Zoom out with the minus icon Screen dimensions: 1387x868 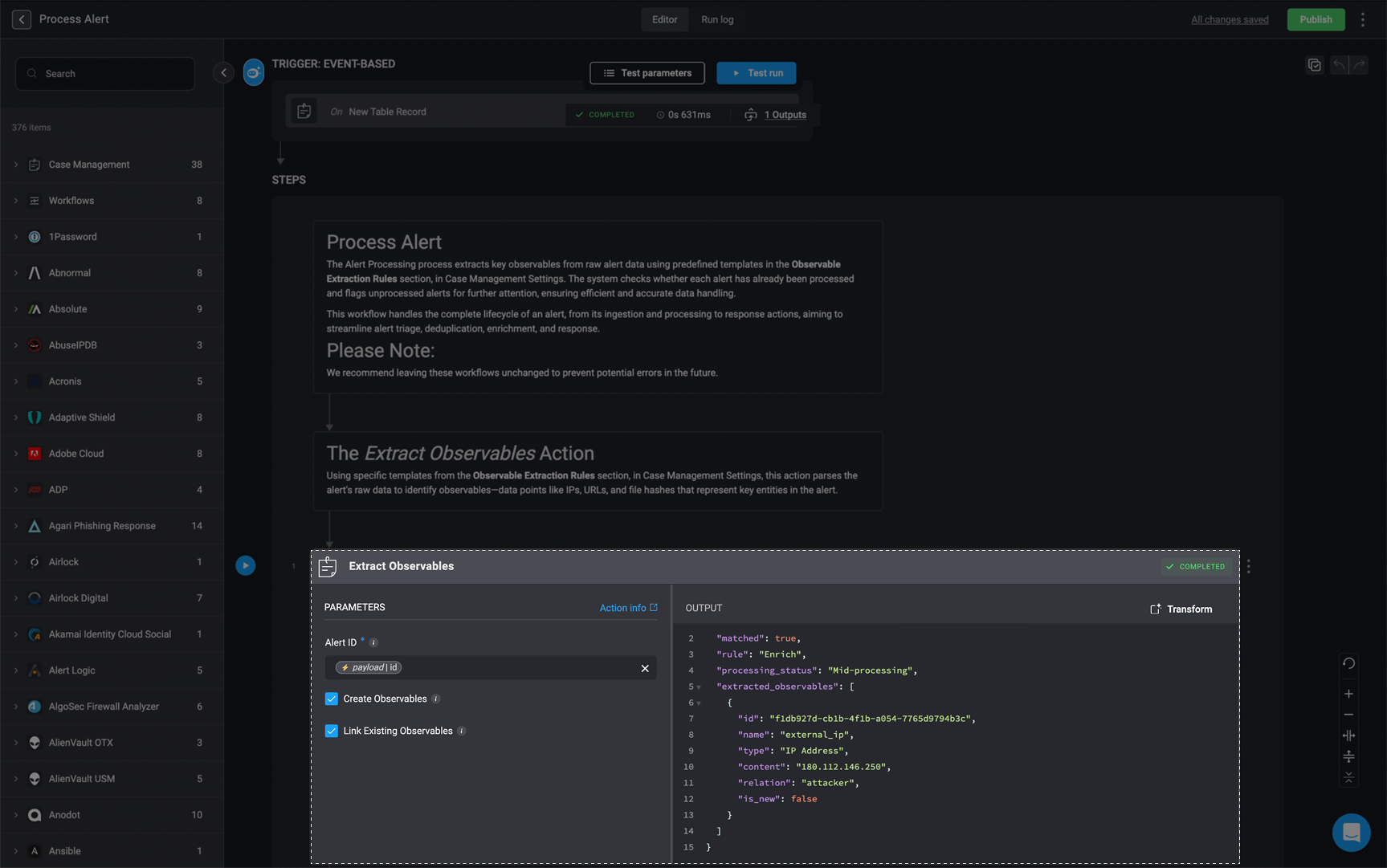pyautogui.click(x=1348, y=715)
